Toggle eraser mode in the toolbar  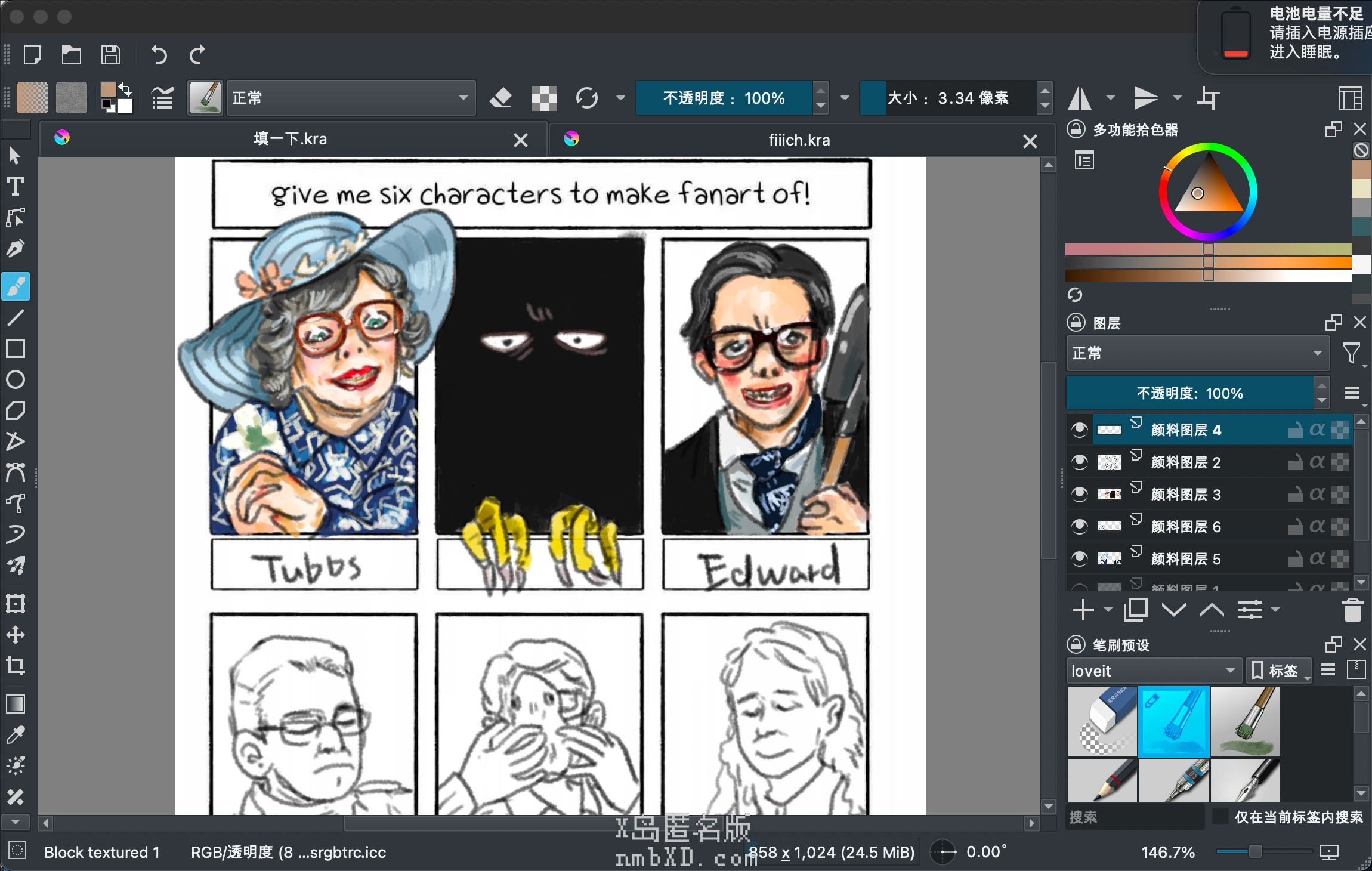click(500, 98)
